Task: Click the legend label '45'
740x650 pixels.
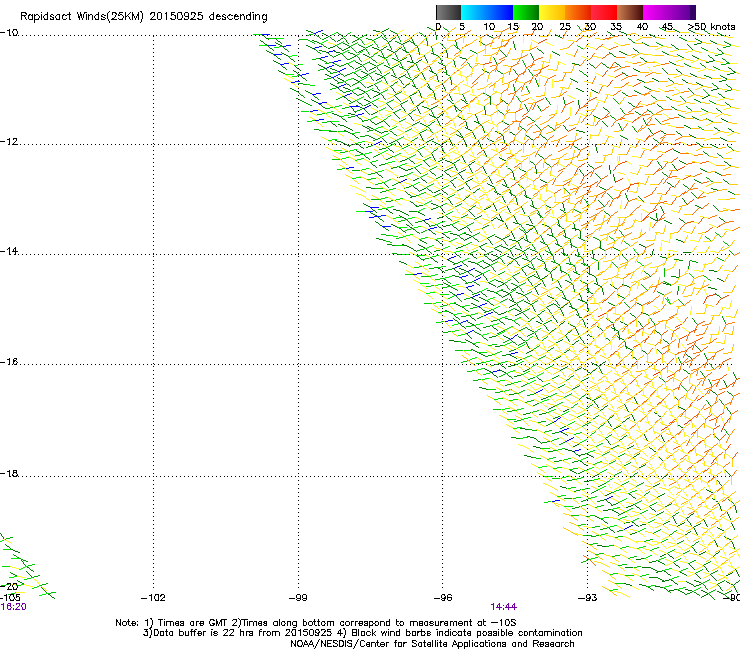Action: pyautogui.click(x=667, y=27)
